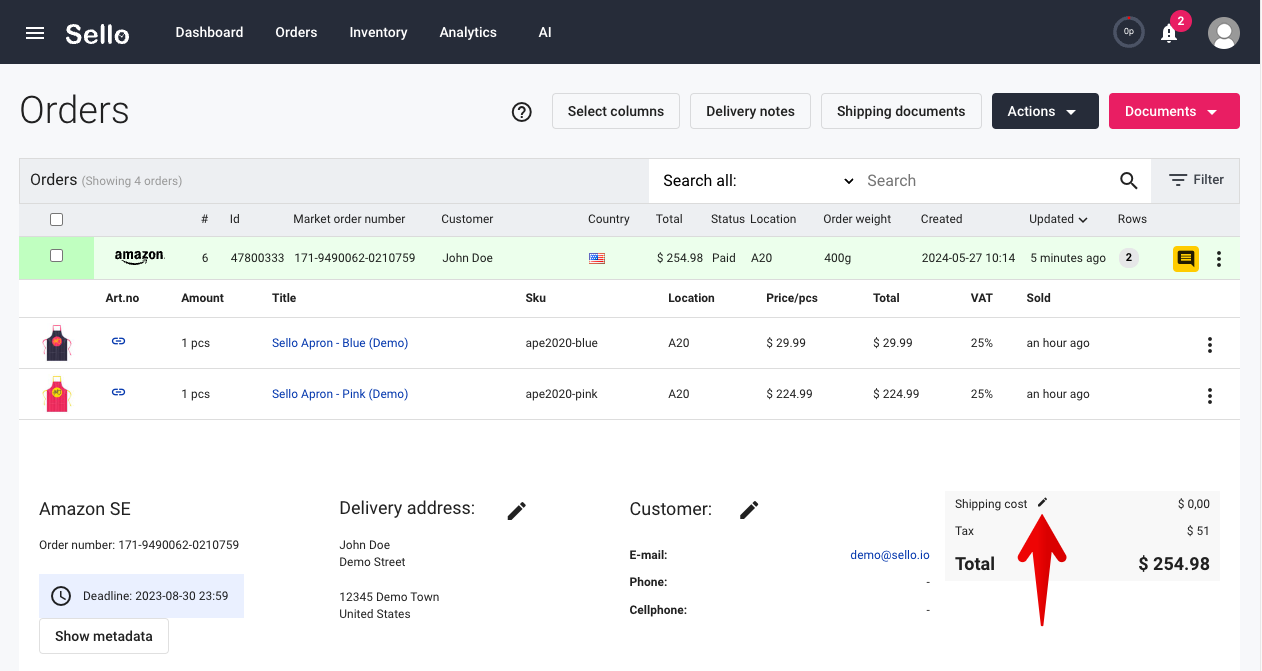Image resolution: width=1262 pixels, height=671 pixels.
Task: Open the notifications bell
Action: pos(1168,33)
